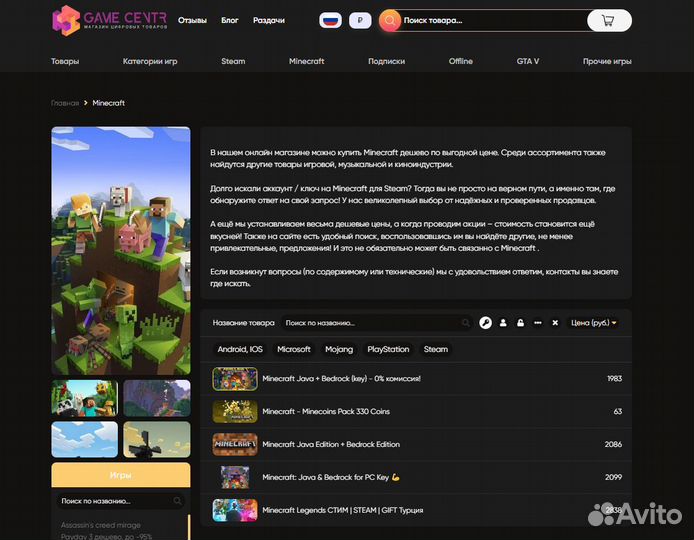Filter products by the three-dots icon
The height and width of the screenshot is (540, 694).
[538, 323]
